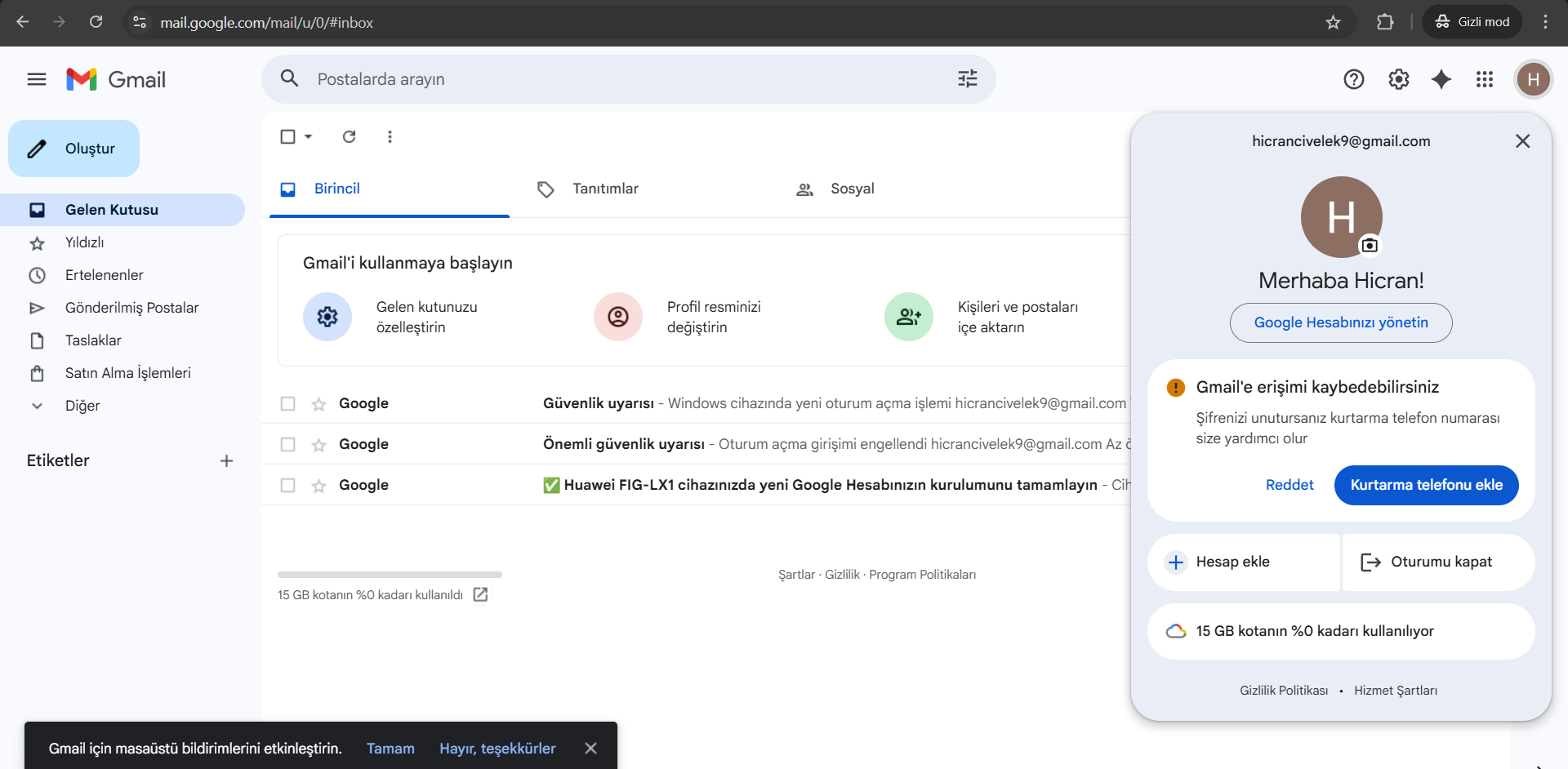
Task: Refresh the inbox mail list
Action: pos(349,136)
